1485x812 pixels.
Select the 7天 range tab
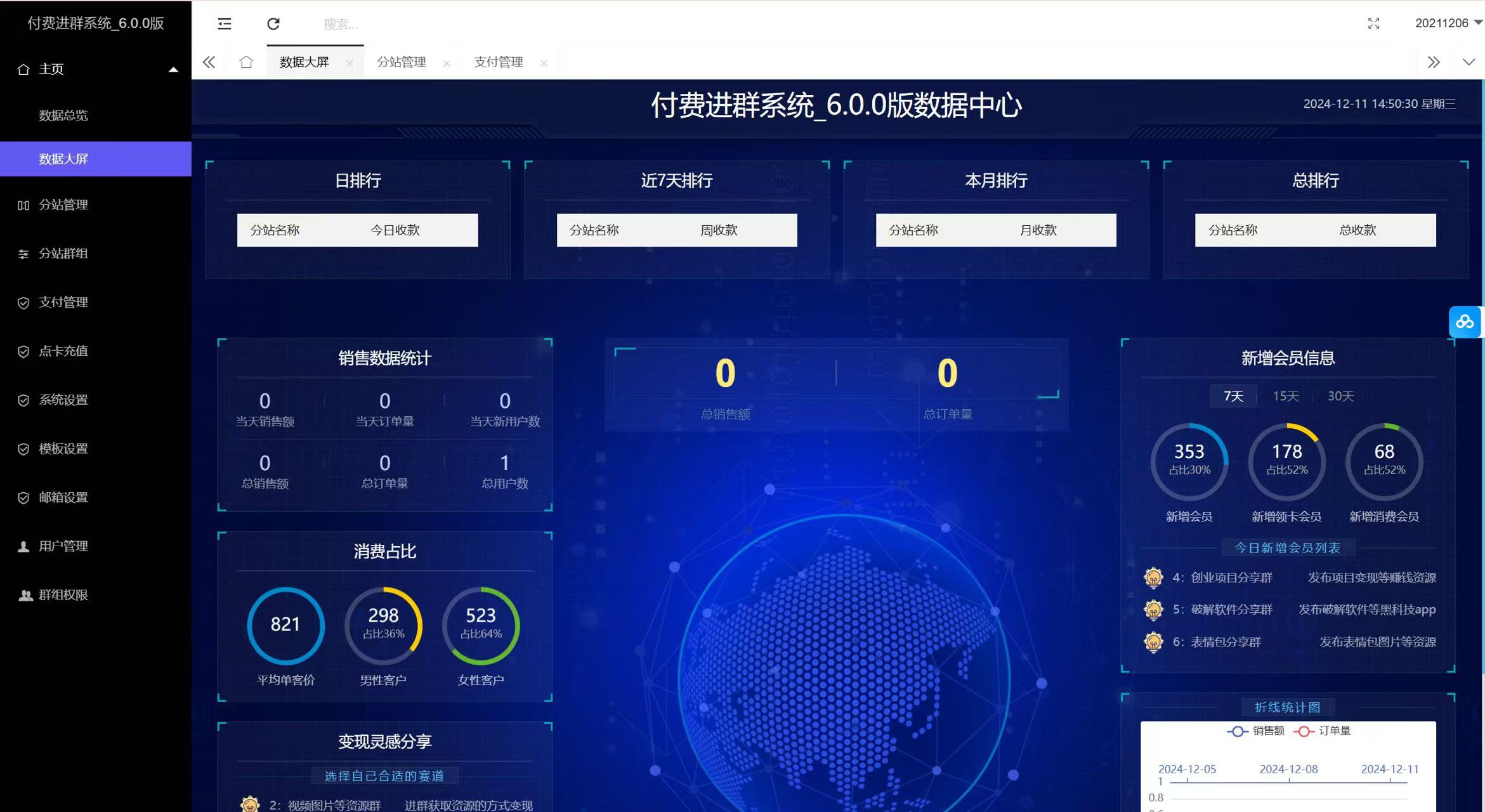(x=1233, y=396)
